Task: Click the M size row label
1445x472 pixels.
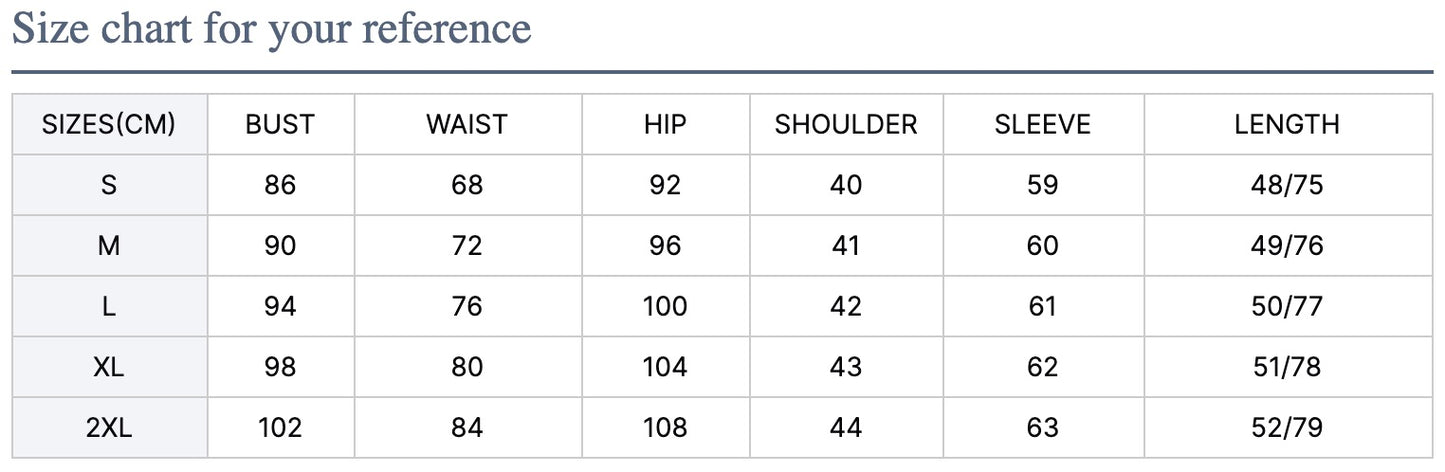Action: 109,246
